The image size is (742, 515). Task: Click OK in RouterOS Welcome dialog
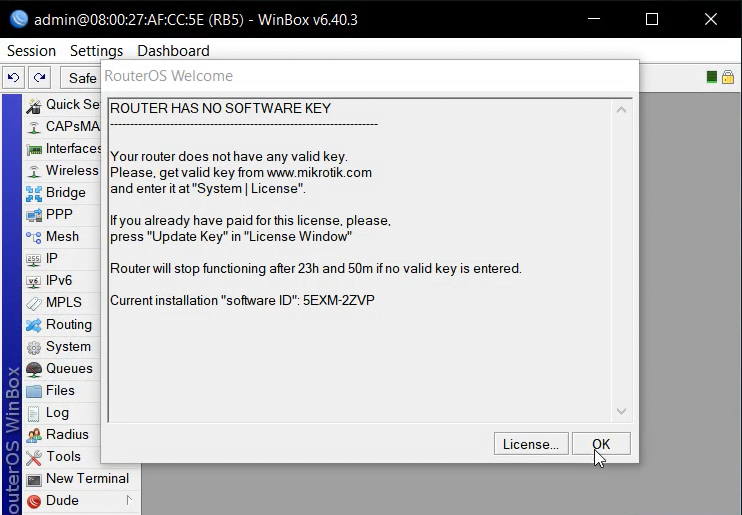coord(601,444)
